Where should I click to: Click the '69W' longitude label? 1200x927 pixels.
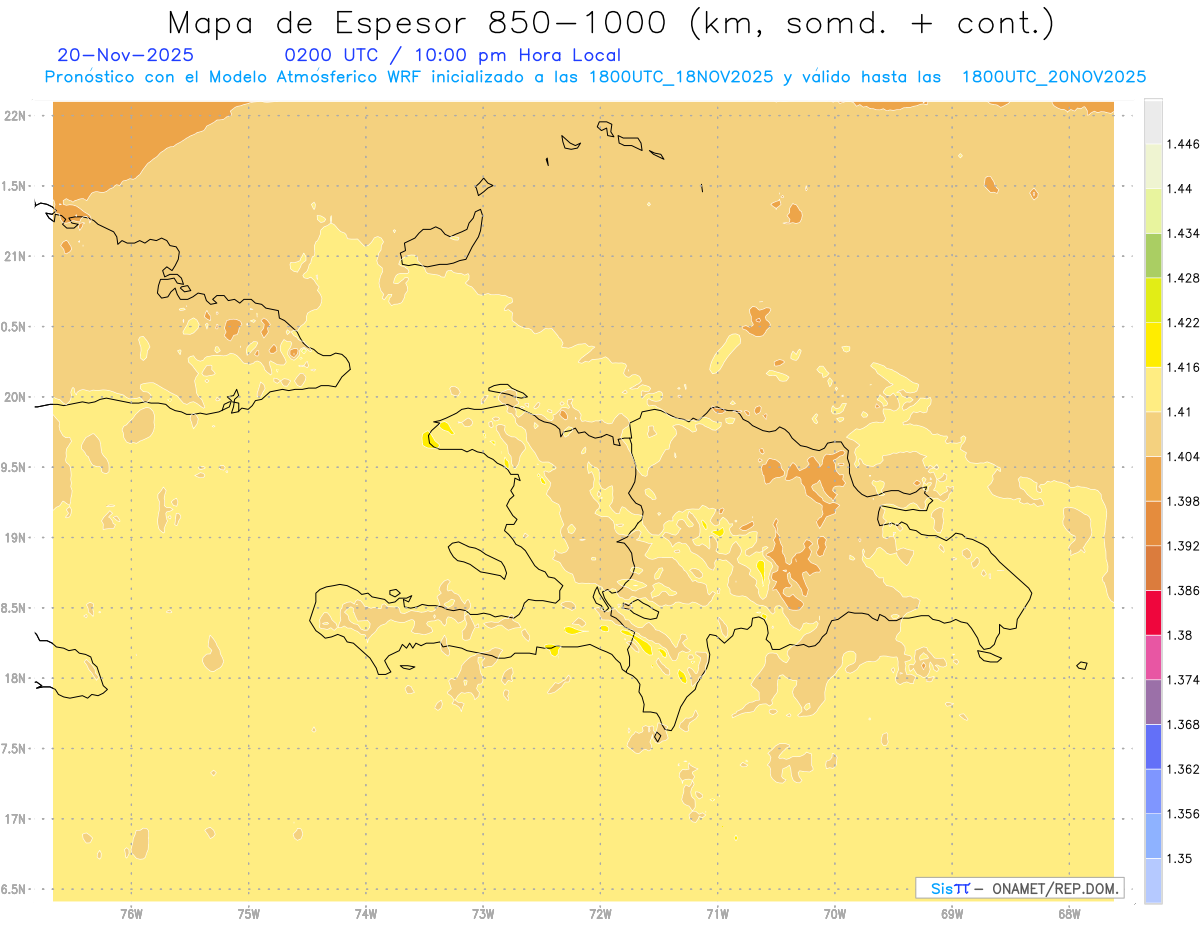coord(952,913)
